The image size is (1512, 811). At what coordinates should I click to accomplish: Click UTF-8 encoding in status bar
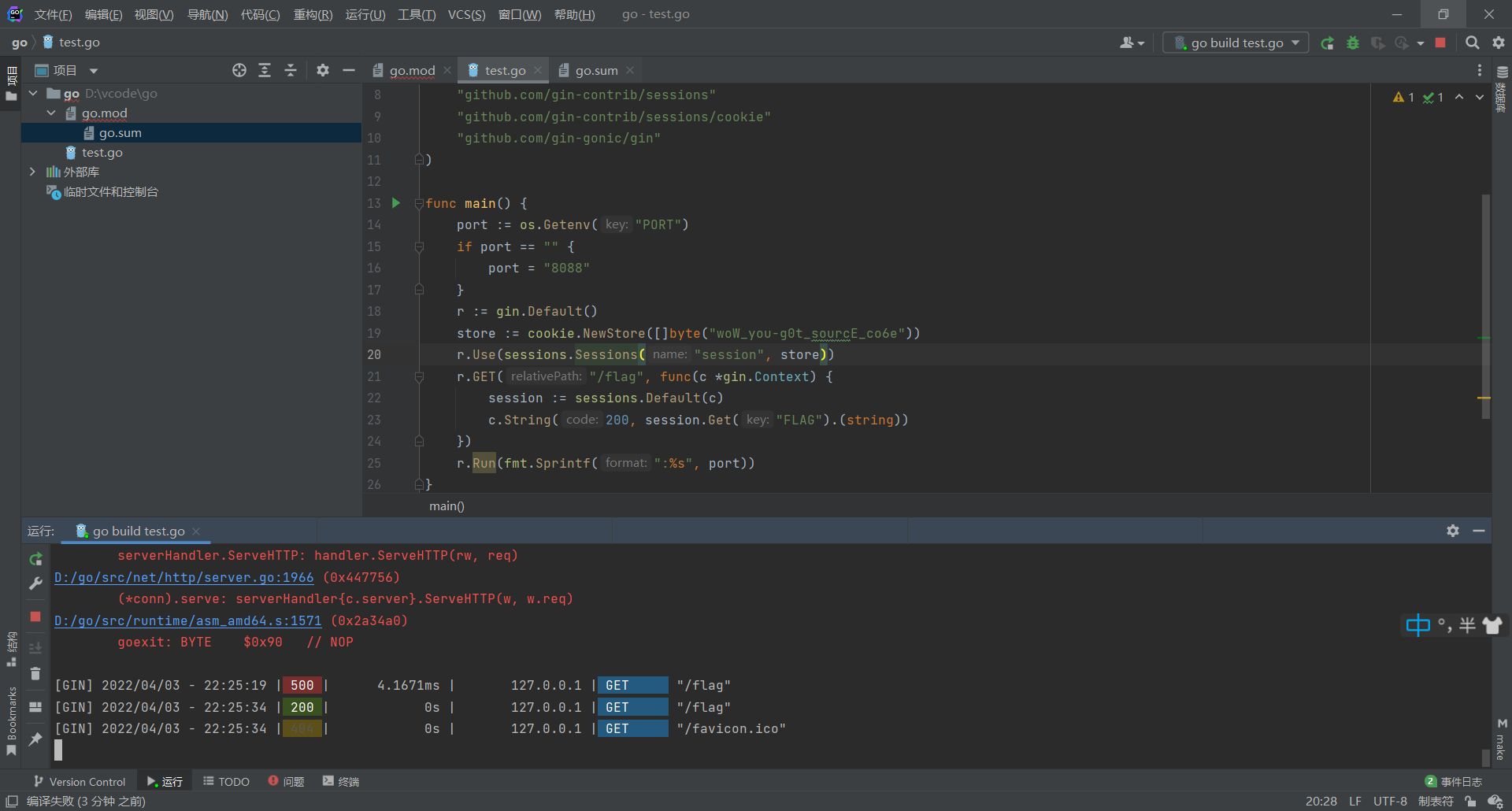tap(1390, 801)
